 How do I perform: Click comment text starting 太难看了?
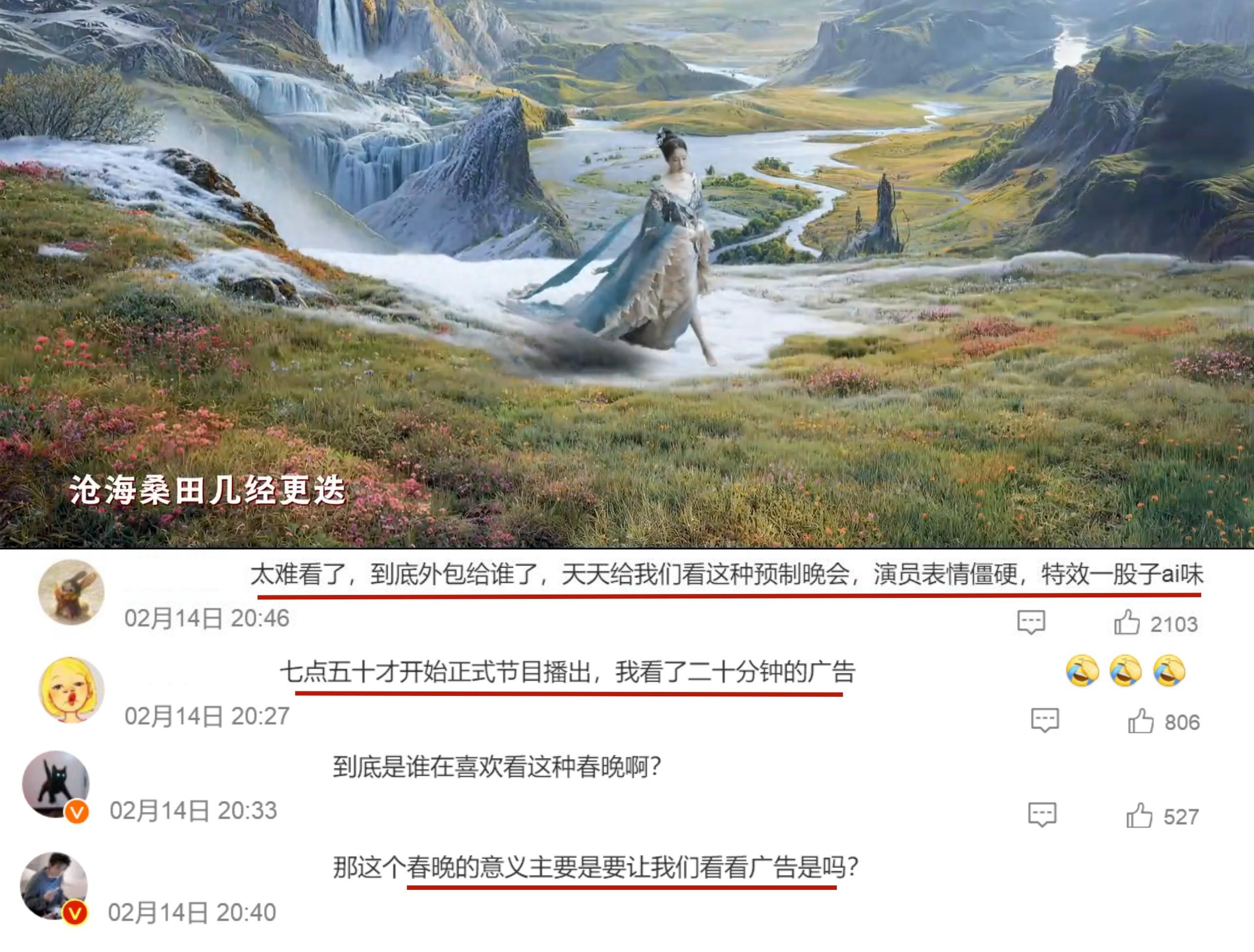(727, 574)
